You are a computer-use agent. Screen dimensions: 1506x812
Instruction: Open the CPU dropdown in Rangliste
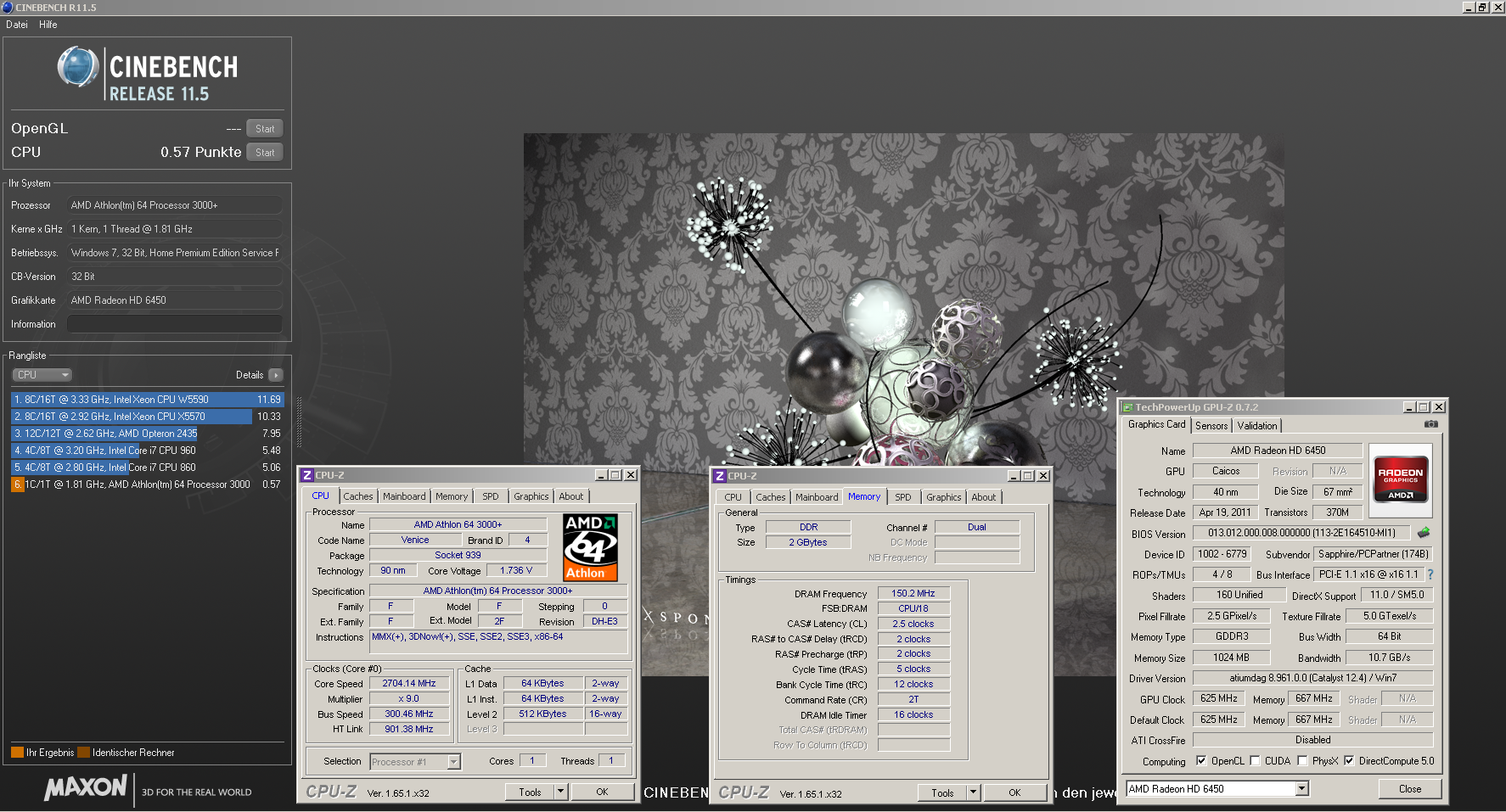[x=42, y=375]
